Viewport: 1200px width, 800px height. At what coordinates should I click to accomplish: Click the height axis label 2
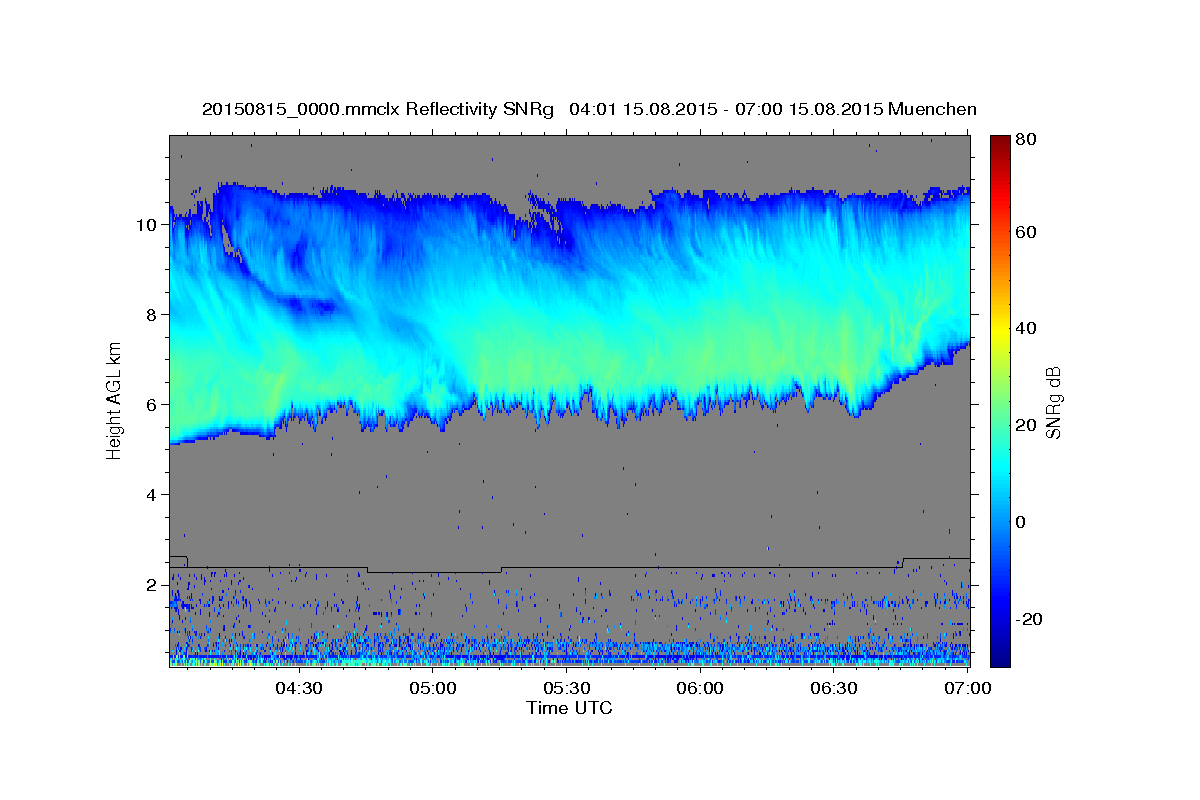[153, 584]
